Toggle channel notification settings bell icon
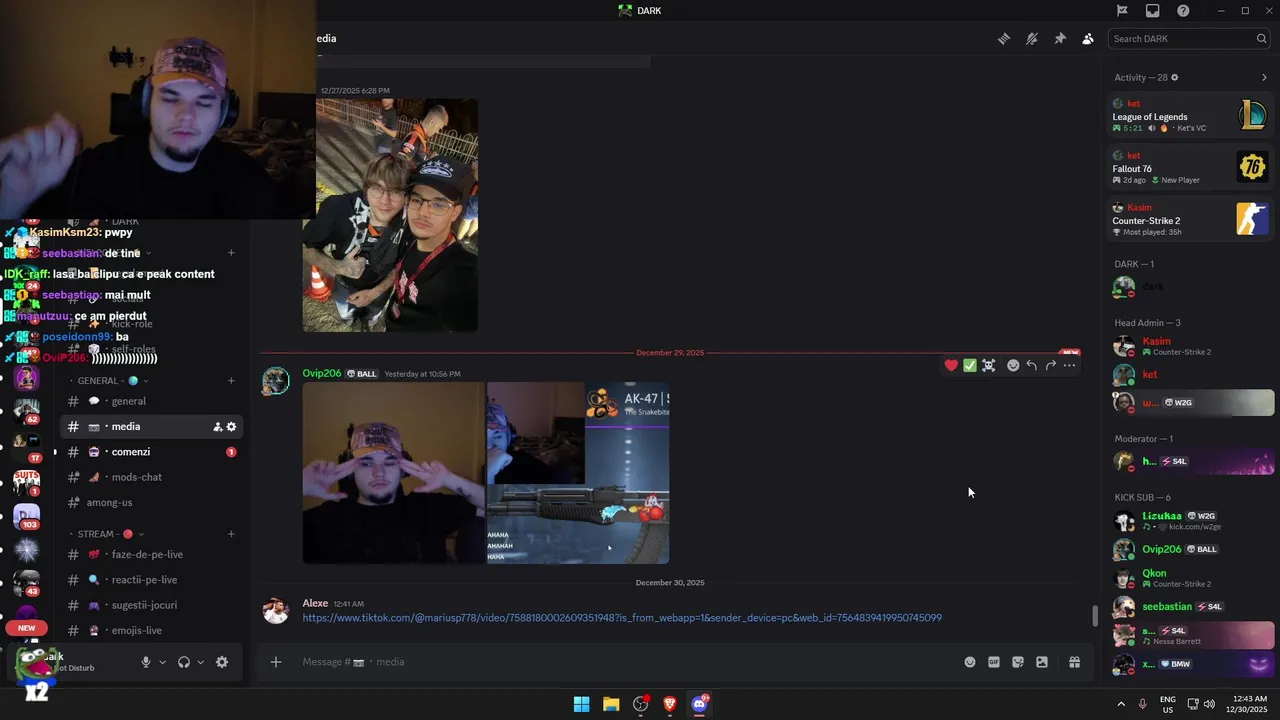 pyautogui.click(x=1031, y=38)
